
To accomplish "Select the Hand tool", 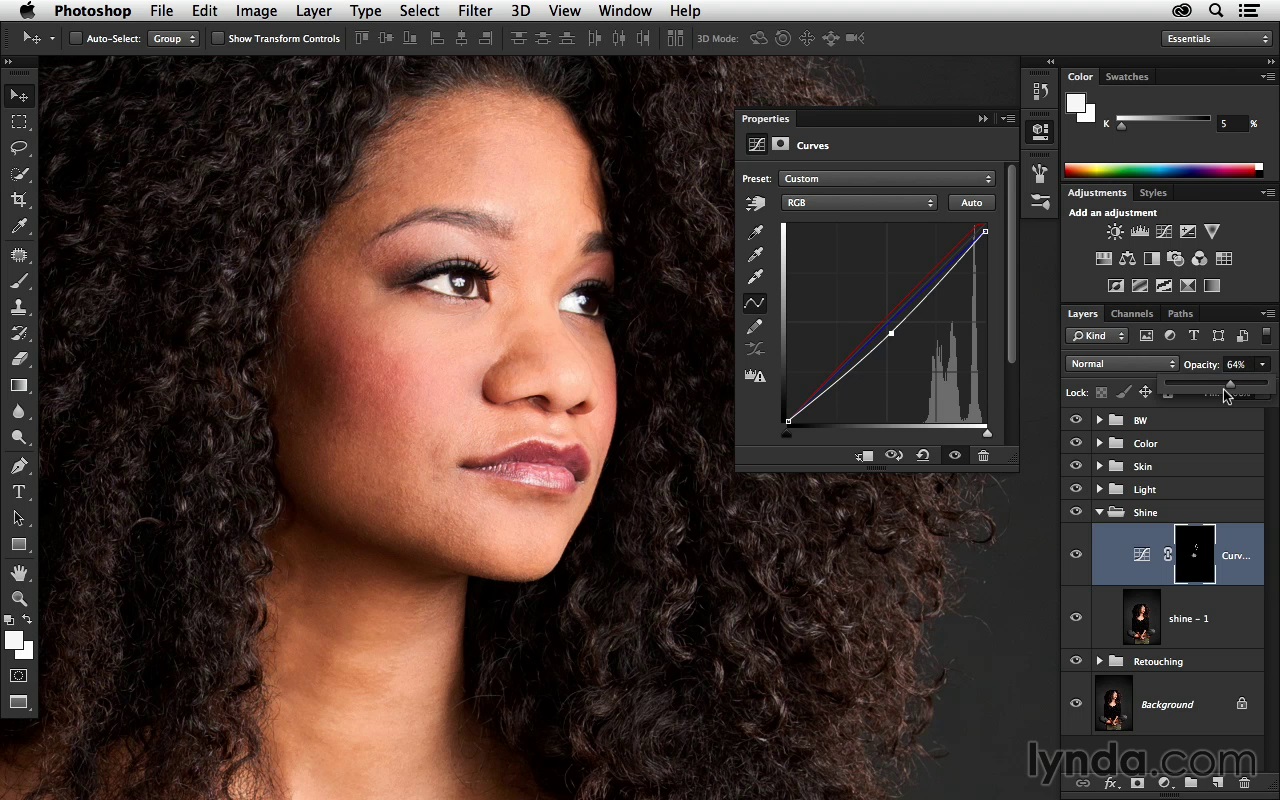I will pyautogui.click(x=19, y=573).
